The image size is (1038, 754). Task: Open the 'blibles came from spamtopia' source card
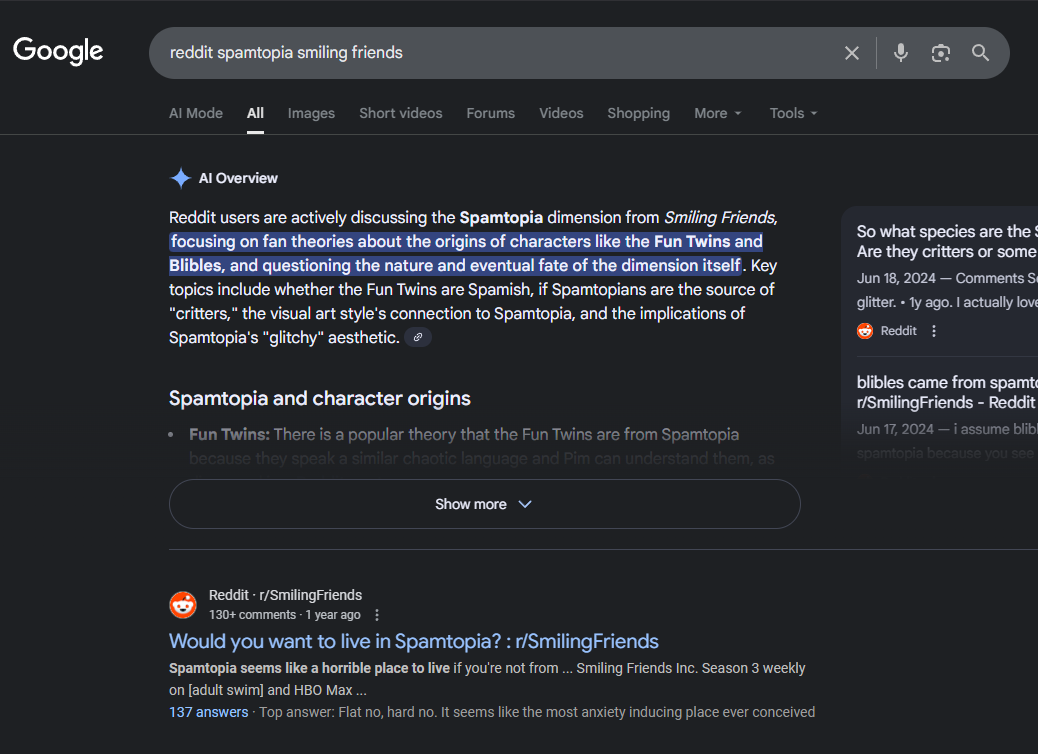pos(946,392)
